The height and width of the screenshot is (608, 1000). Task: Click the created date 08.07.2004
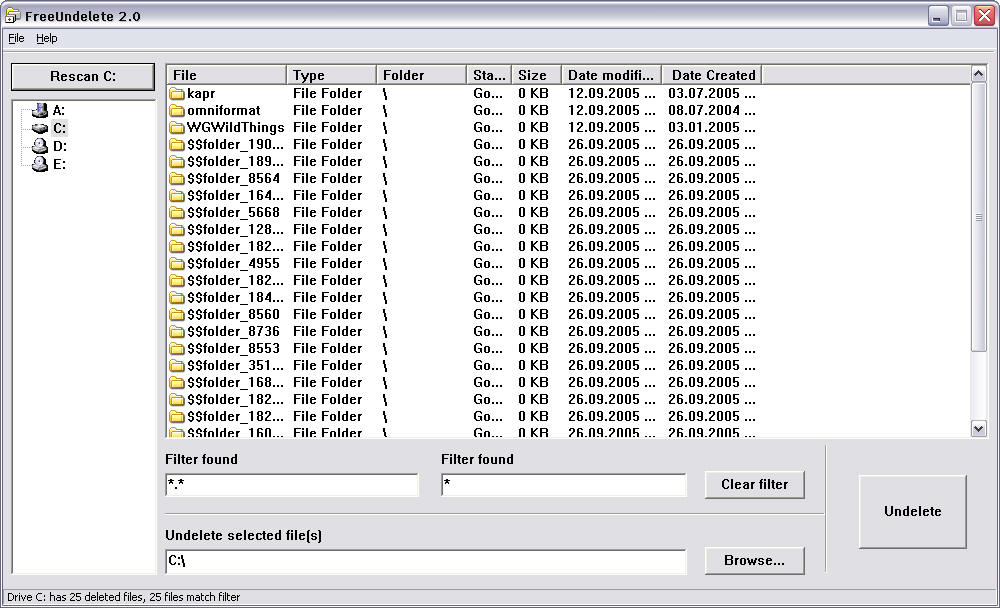pos(704,110)
